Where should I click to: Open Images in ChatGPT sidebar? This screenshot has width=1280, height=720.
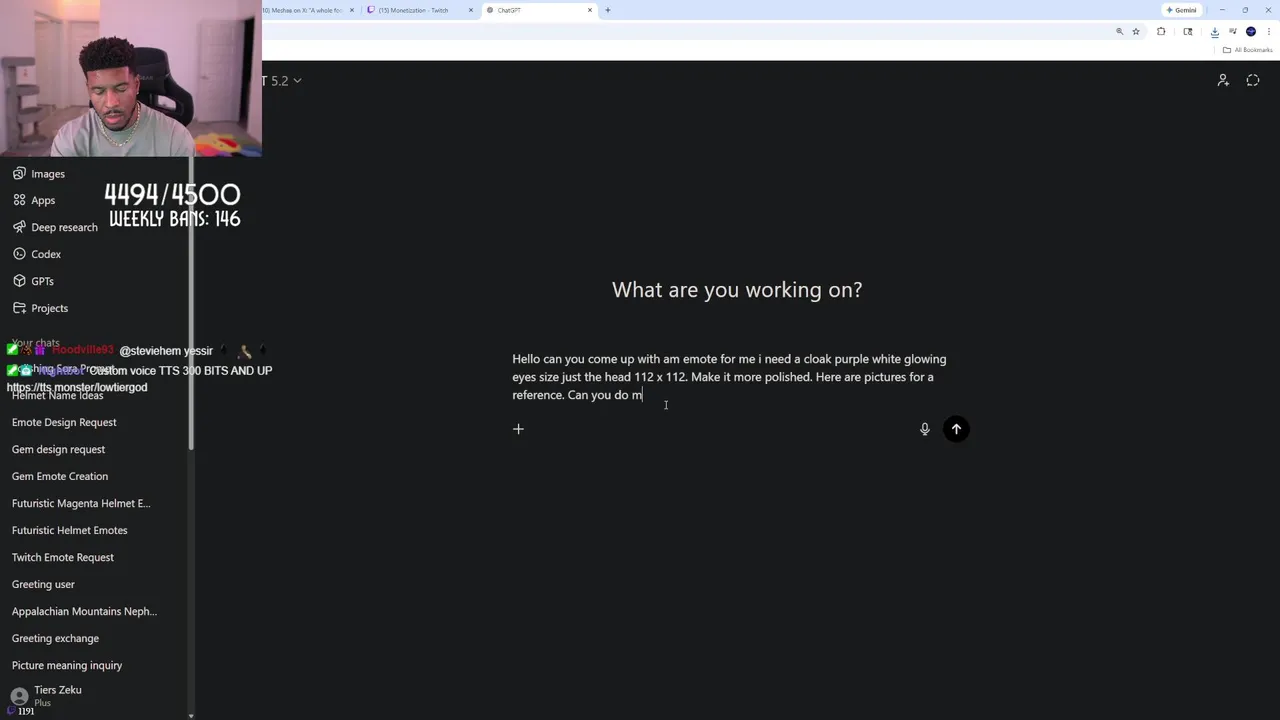tap(39, 174)
